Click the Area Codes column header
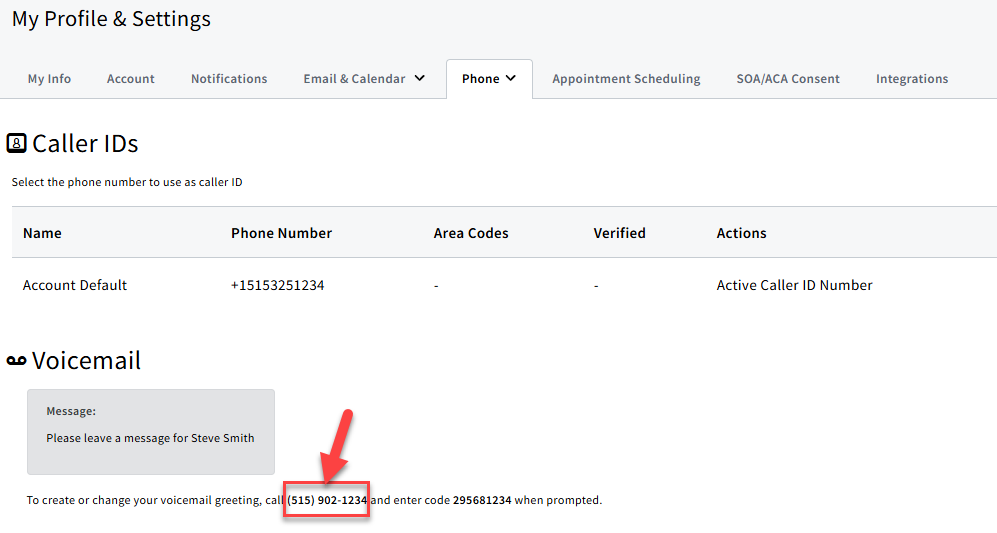The height and width of the screenshot is (533, 997). tap(471, 233)
